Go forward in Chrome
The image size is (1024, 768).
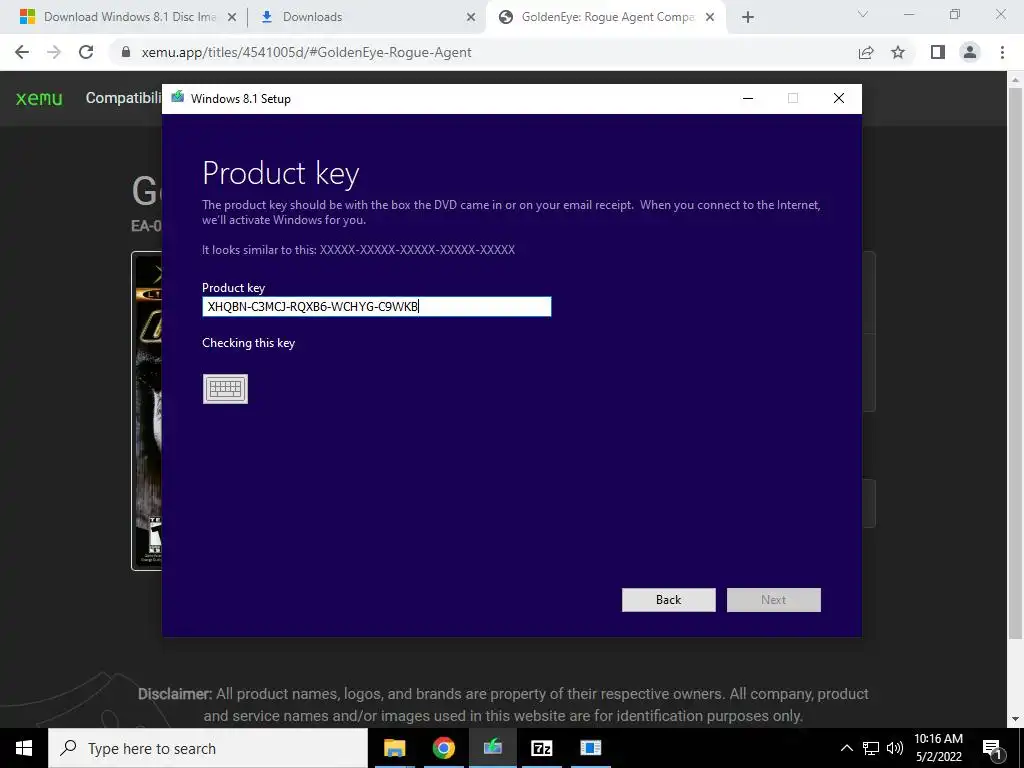pos(54,52)
